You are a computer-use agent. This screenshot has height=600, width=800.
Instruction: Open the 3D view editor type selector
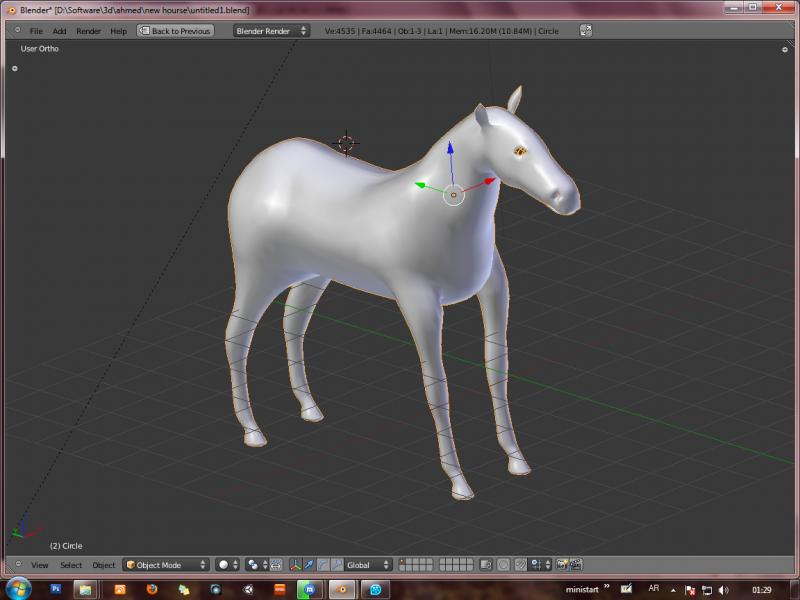pyautogui.click(x=18, y=564)
